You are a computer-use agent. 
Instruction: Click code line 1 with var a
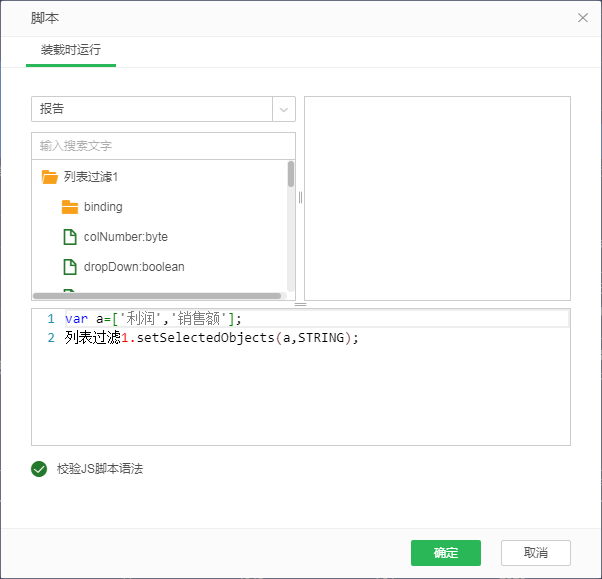(153, 319)
